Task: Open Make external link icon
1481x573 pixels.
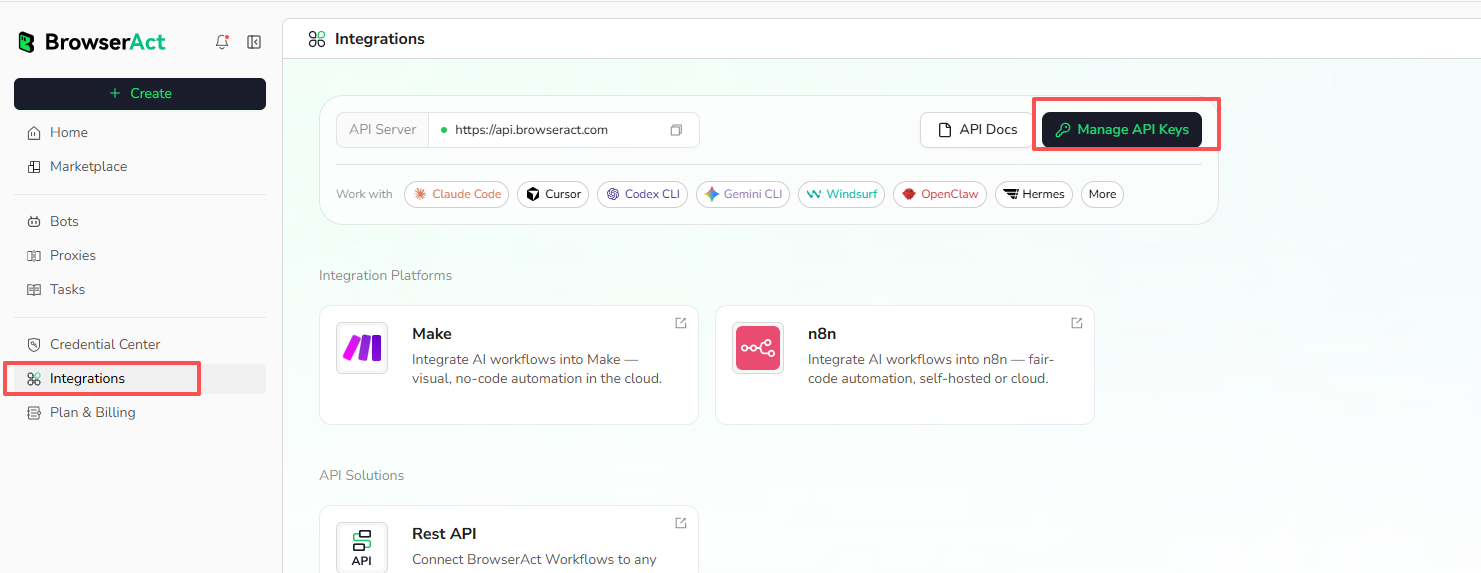Action: pyautogui.click(x=681, y=323)
